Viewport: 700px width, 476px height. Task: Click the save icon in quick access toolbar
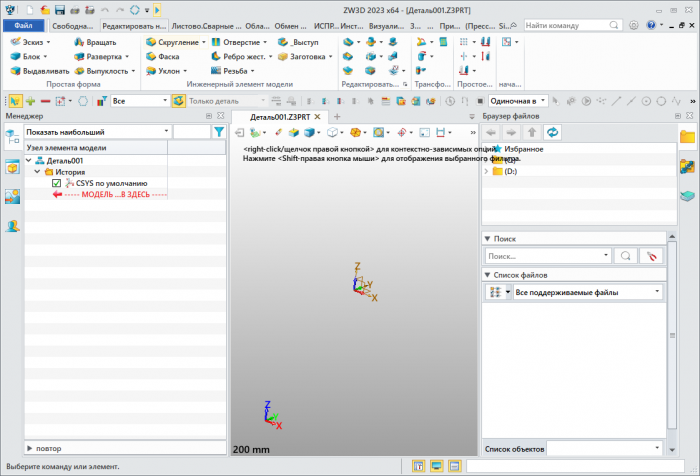tap(62, 9)
